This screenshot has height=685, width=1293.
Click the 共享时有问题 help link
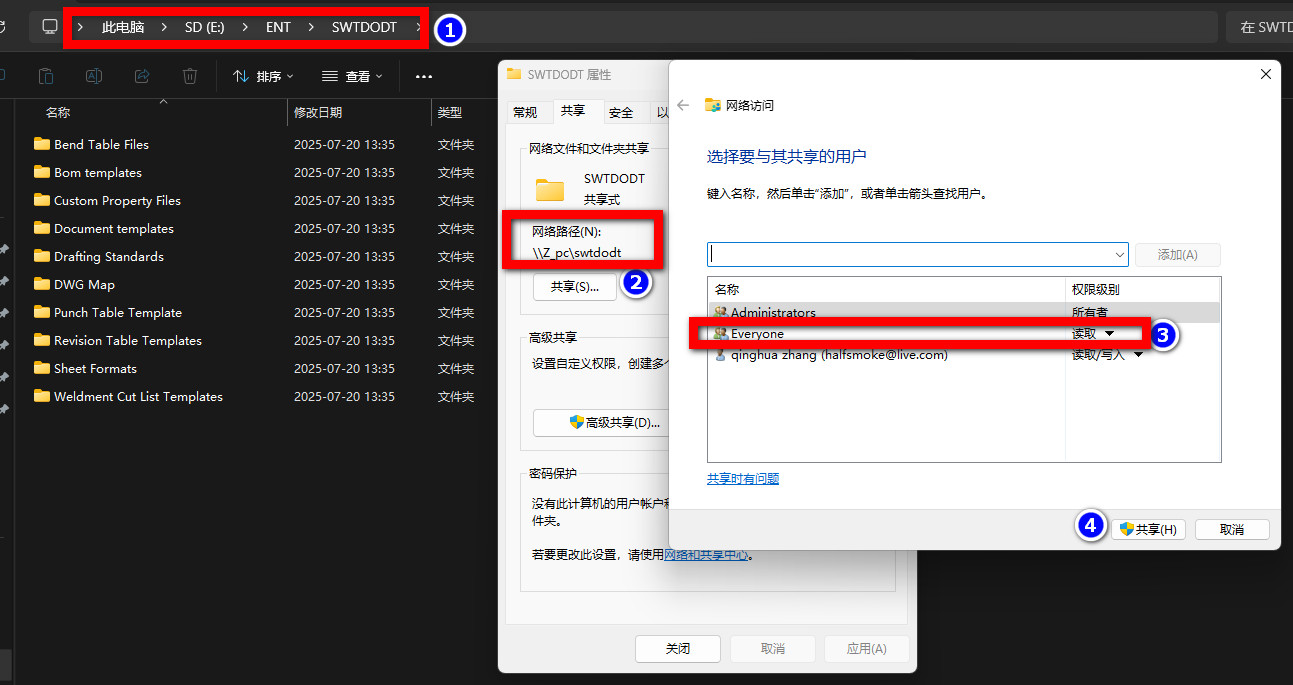[x=743, y=479]
